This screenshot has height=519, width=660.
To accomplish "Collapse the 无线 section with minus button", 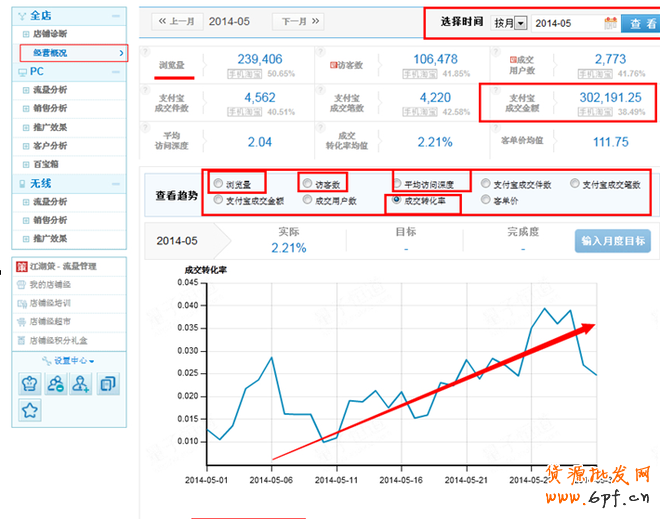I will click(x=116, y=184).
